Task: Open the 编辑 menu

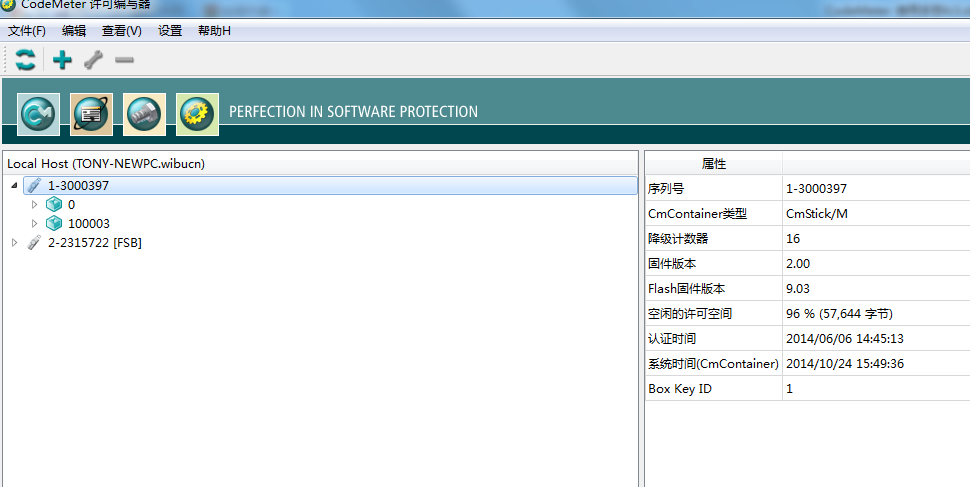Action: [x=74, y=31]
